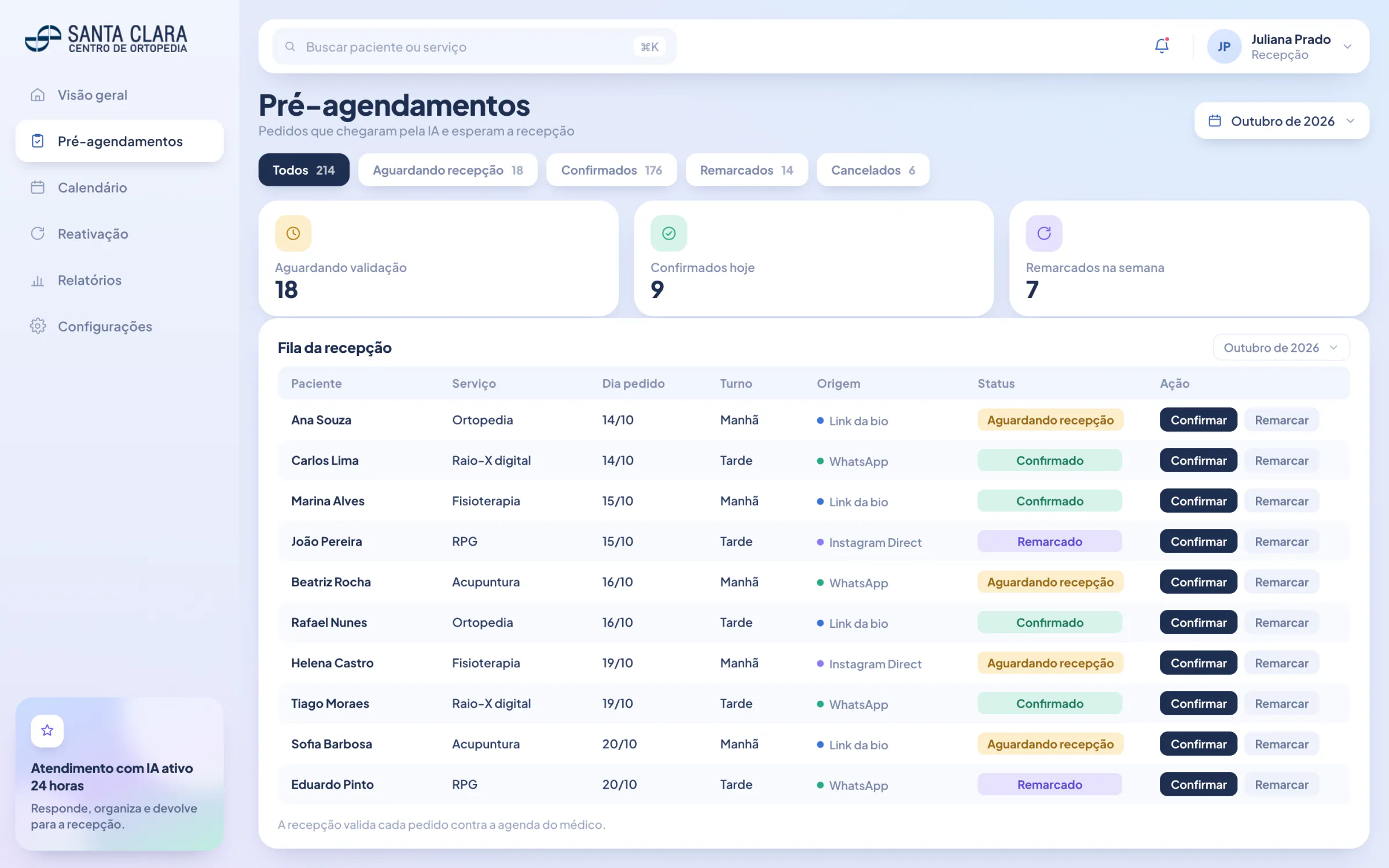This screenshot has height=868, width=1389.
Task: Click the Relatórios bar chart icon
Action: pyautogui.click(x=38, y=281)
